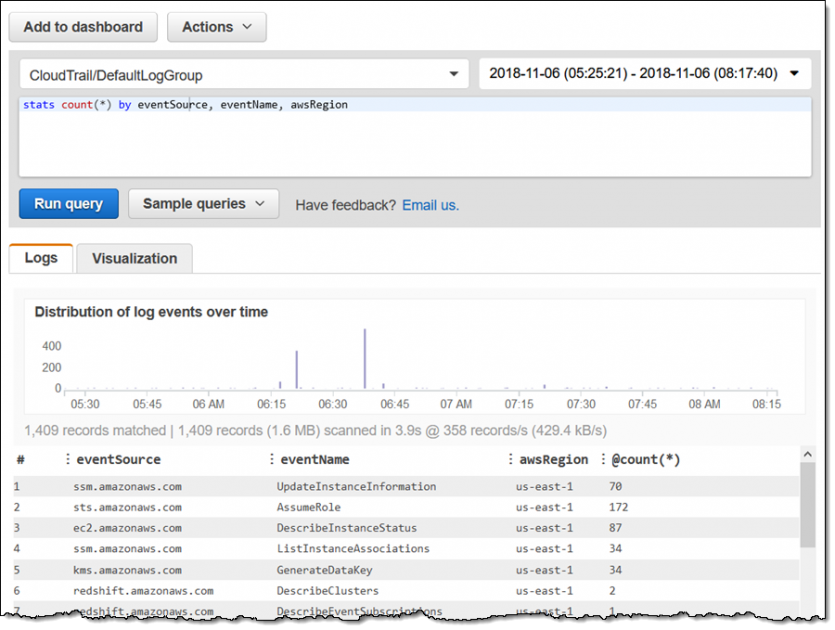Switch to the Logs tab
This screenshot has height=630, width=835.
(41, 258)
